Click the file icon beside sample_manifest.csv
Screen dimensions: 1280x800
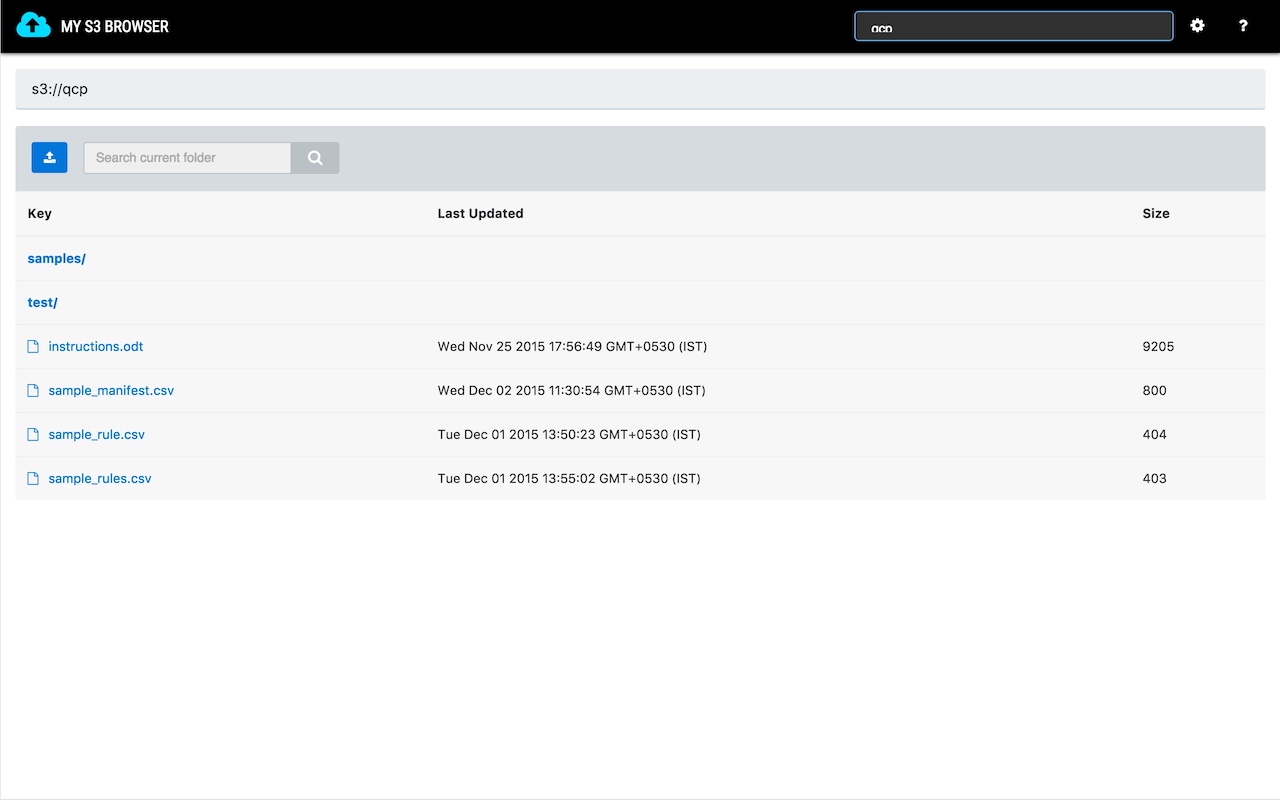point(33,390)
